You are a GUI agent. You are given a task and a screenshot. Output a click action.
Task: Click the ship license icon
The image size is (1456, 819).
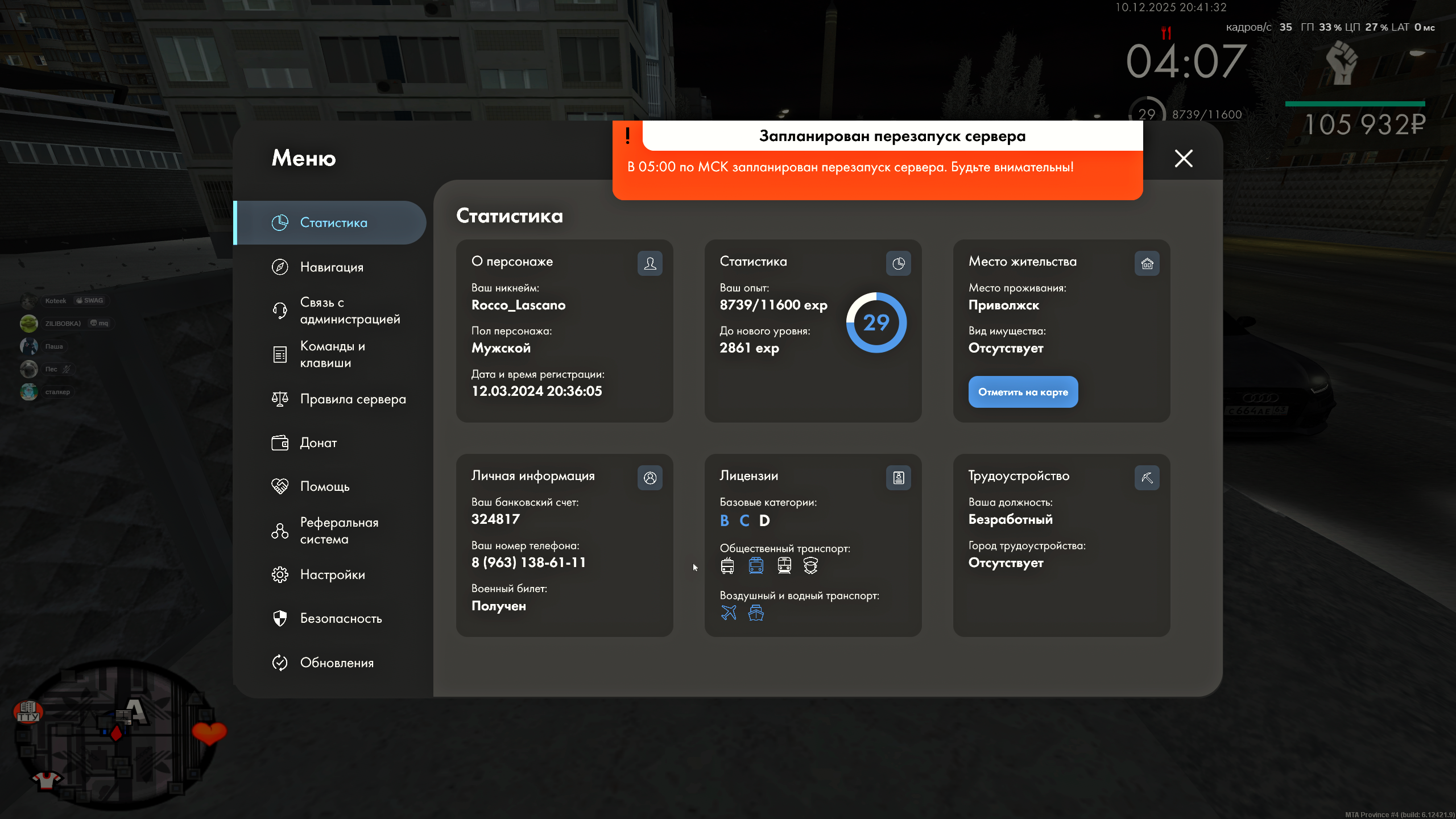pyautogui.click(x=756, y=613)
